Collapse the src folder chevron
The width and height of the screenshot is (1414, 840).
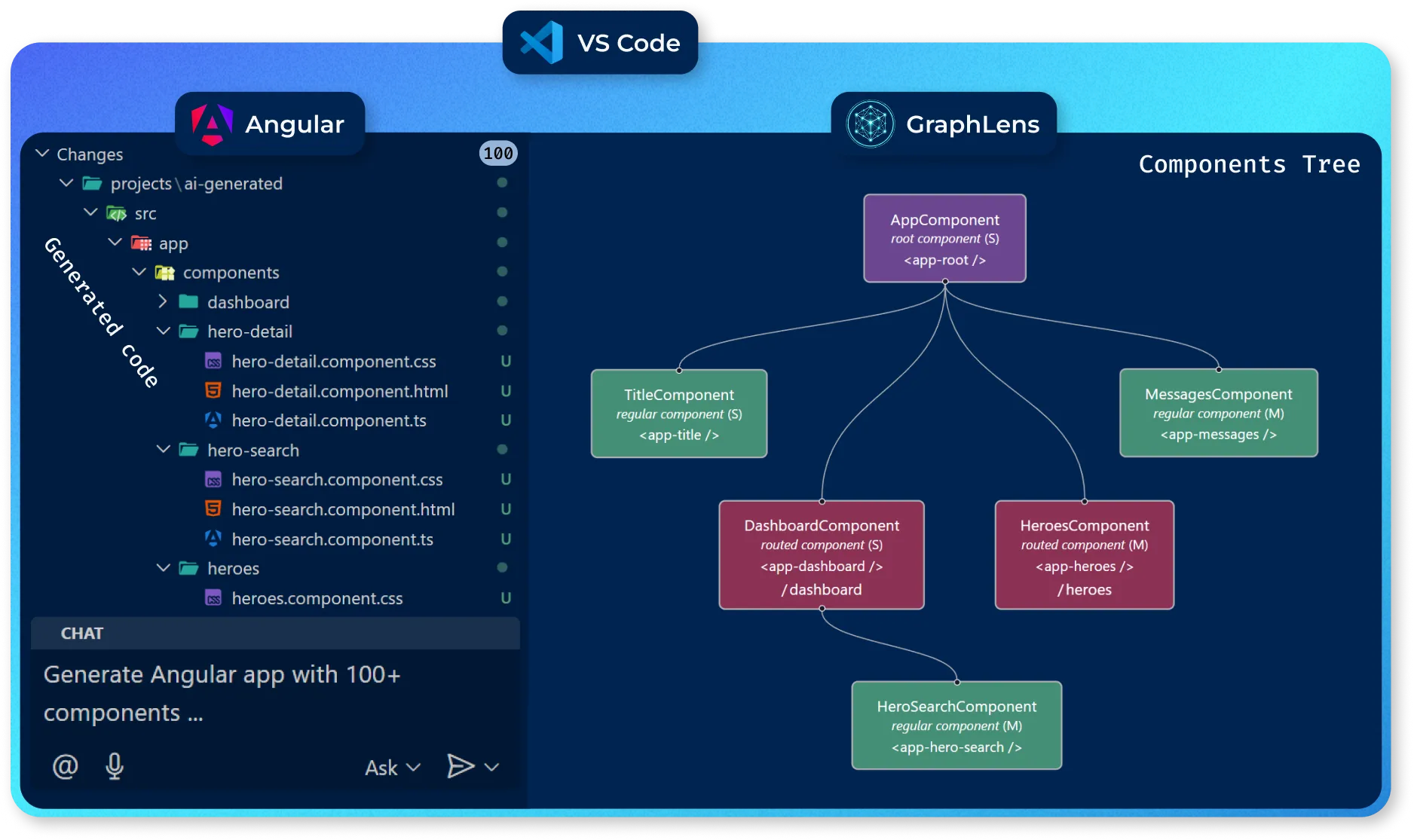[90, 212]
